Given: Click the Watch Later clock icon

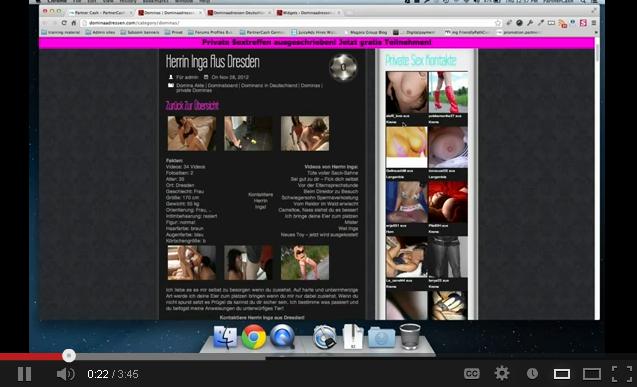Looking at the screenshot, I should (x=532, y=374).
